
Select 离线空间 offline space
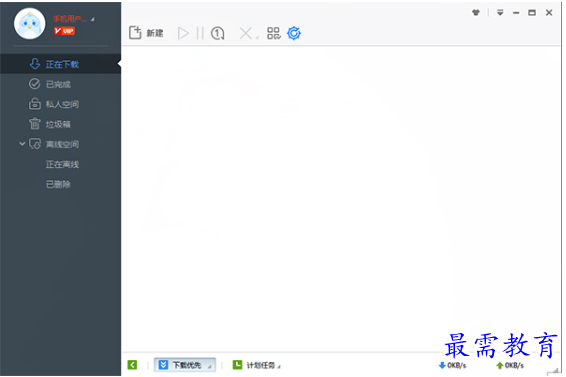[61, 144]
